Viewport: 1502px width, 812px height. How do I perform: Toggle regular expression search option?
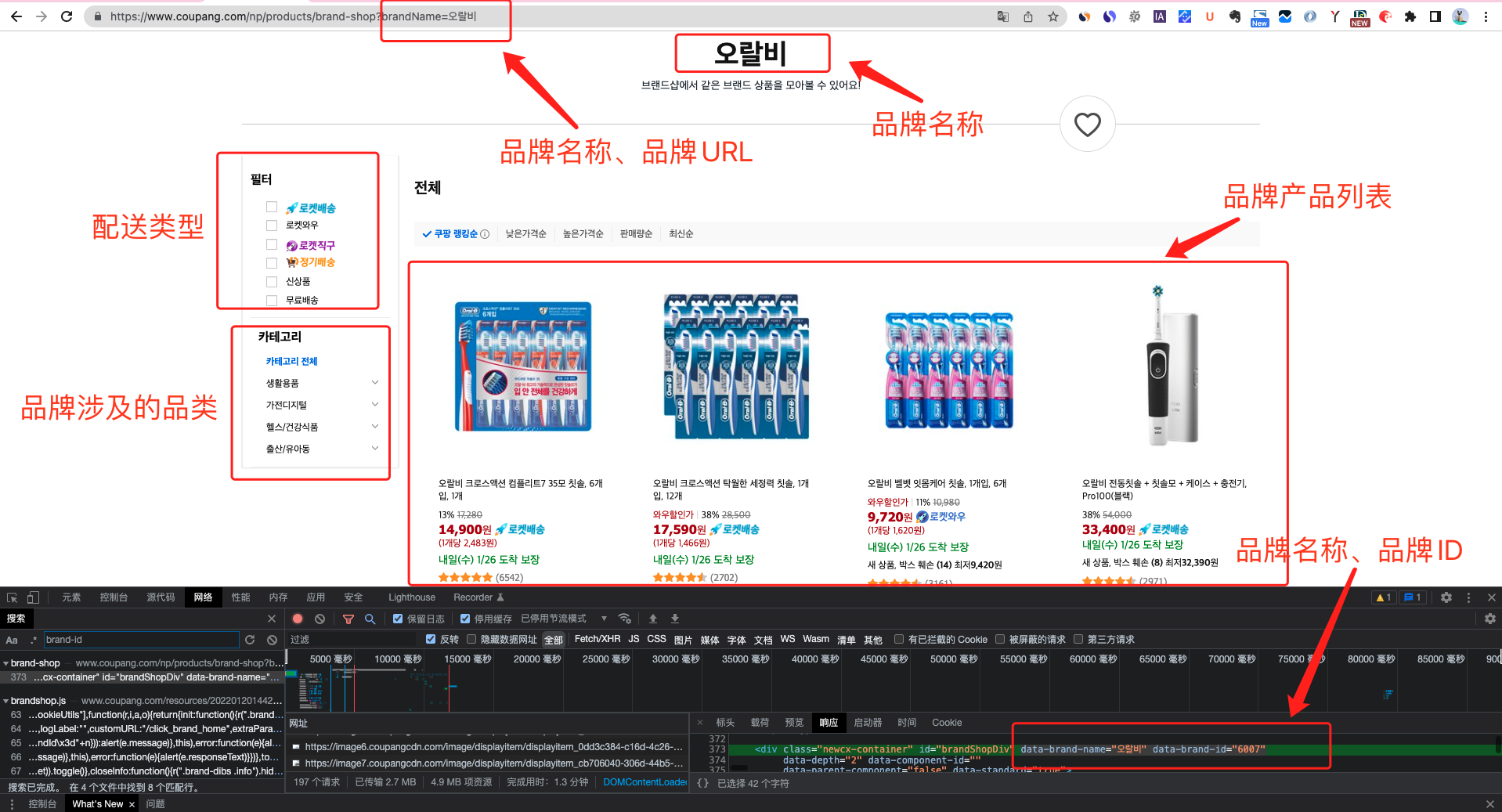point(34,640)
